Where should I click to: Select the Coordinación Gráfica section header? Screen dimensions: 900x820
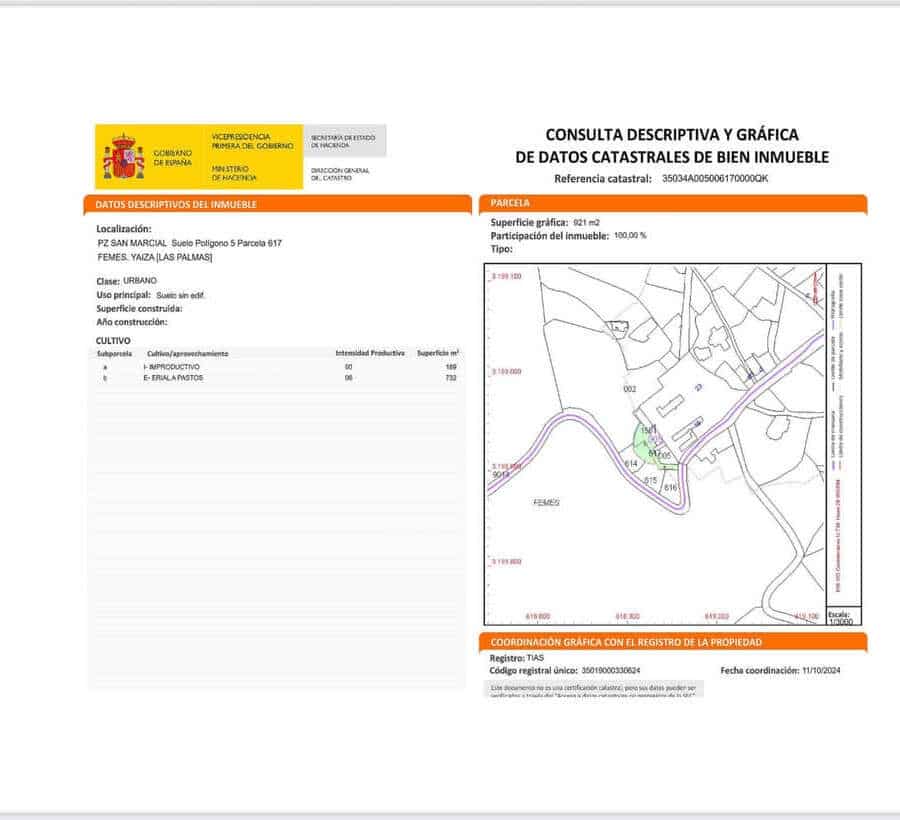[626, 642]
